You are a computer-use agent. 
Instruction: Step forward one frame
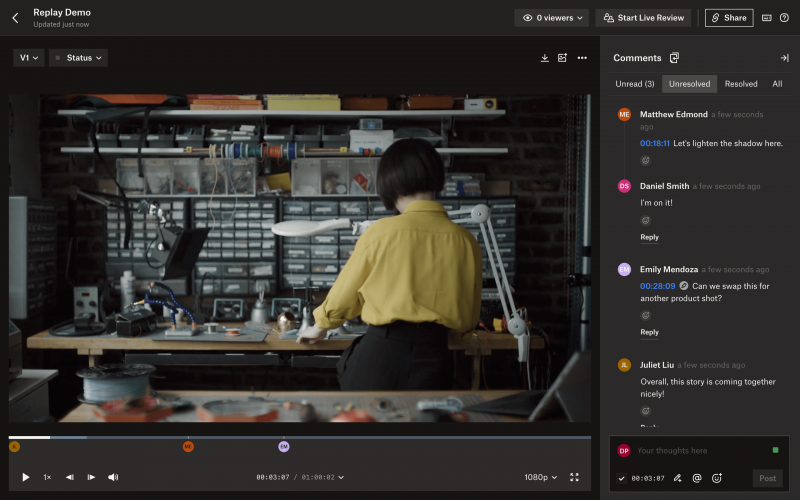tap(91, 477)
